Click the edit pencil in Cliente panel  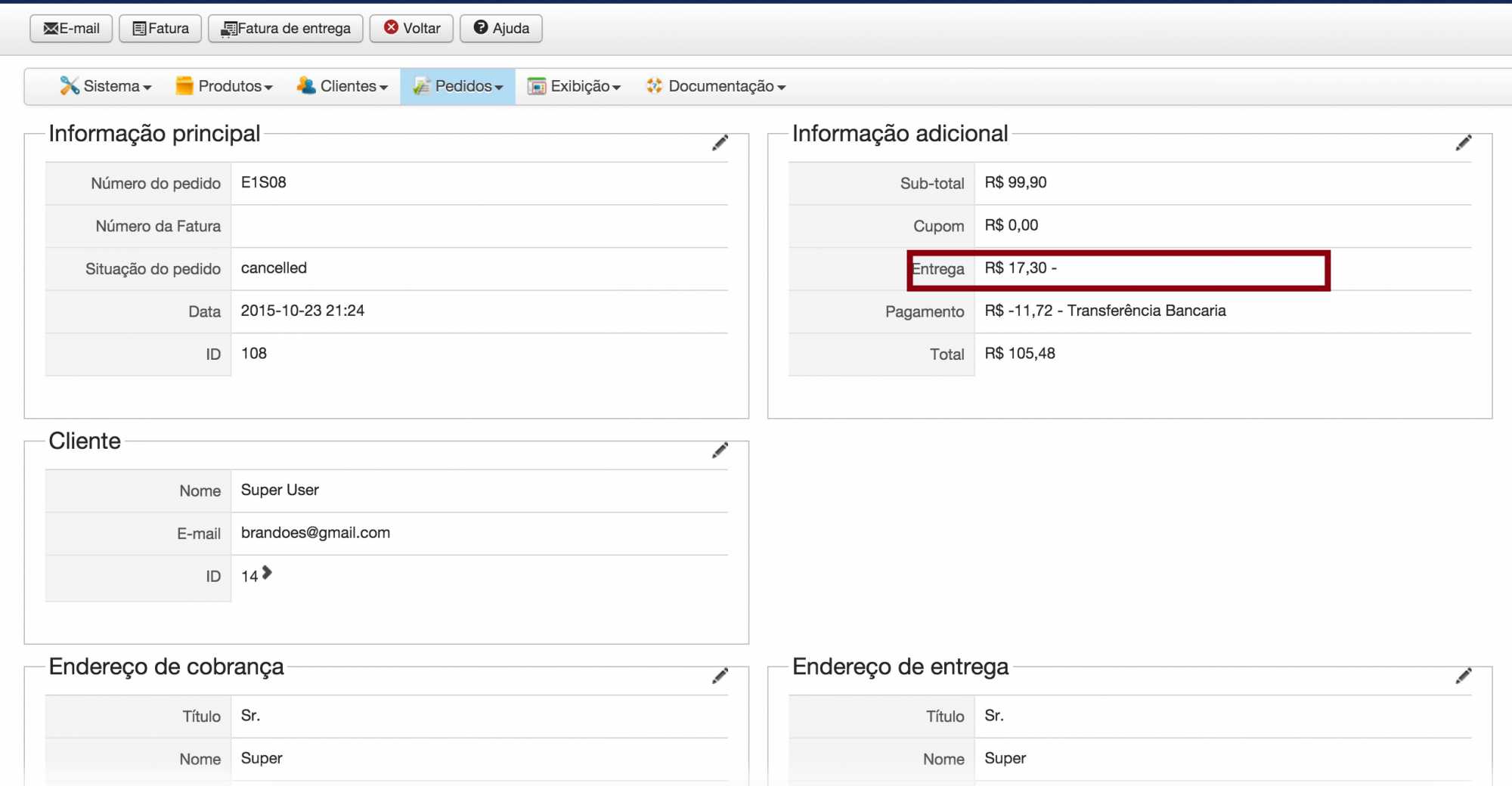tap(720, 450)
